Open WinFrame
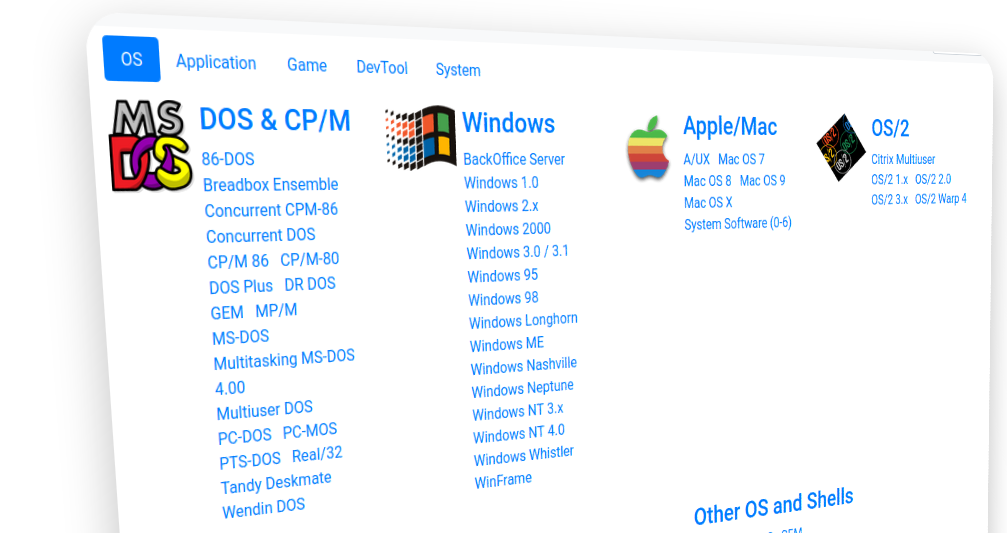 [504, 481]
